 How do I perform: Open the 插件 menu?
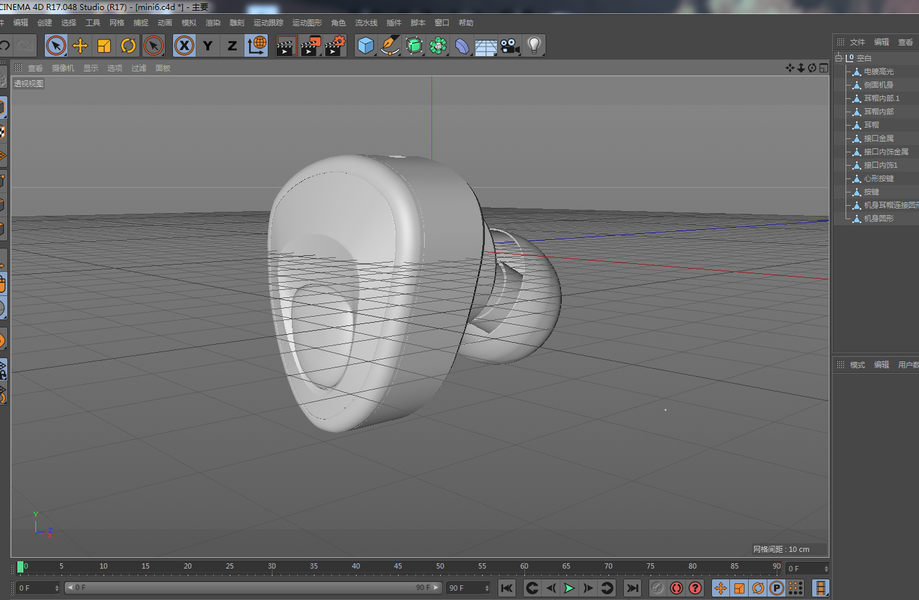[x=394, y=23]
